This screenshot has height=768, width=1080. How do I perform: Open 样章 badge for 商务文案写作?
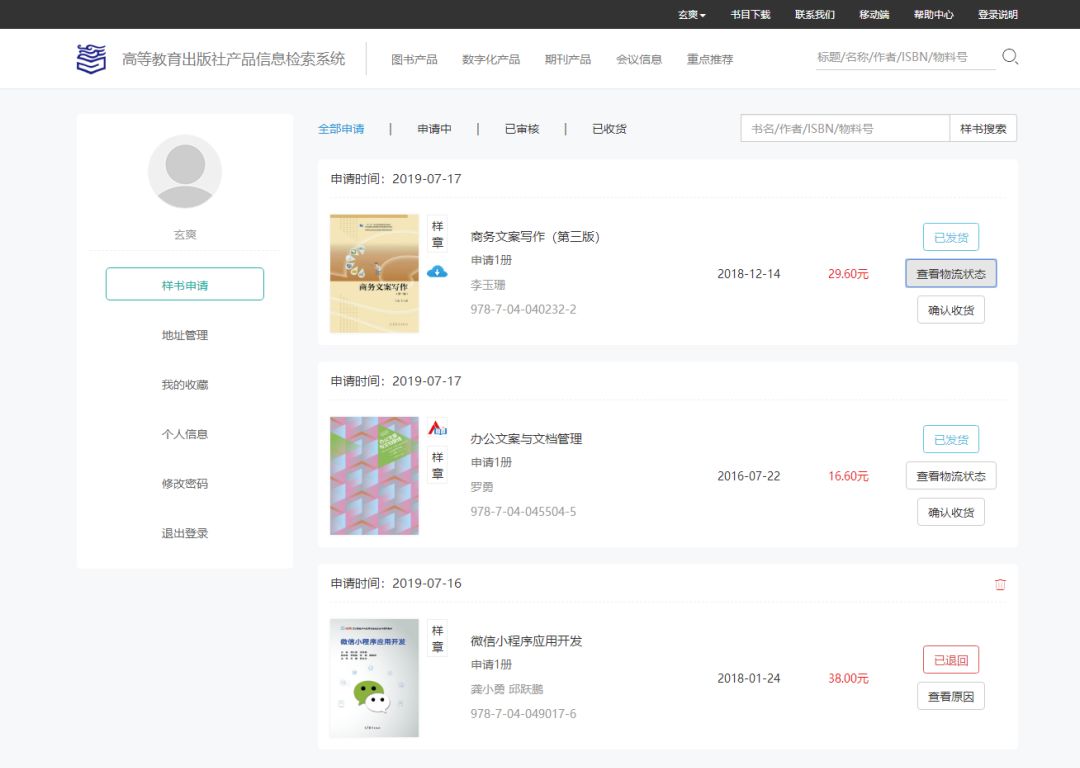(437, 235)
